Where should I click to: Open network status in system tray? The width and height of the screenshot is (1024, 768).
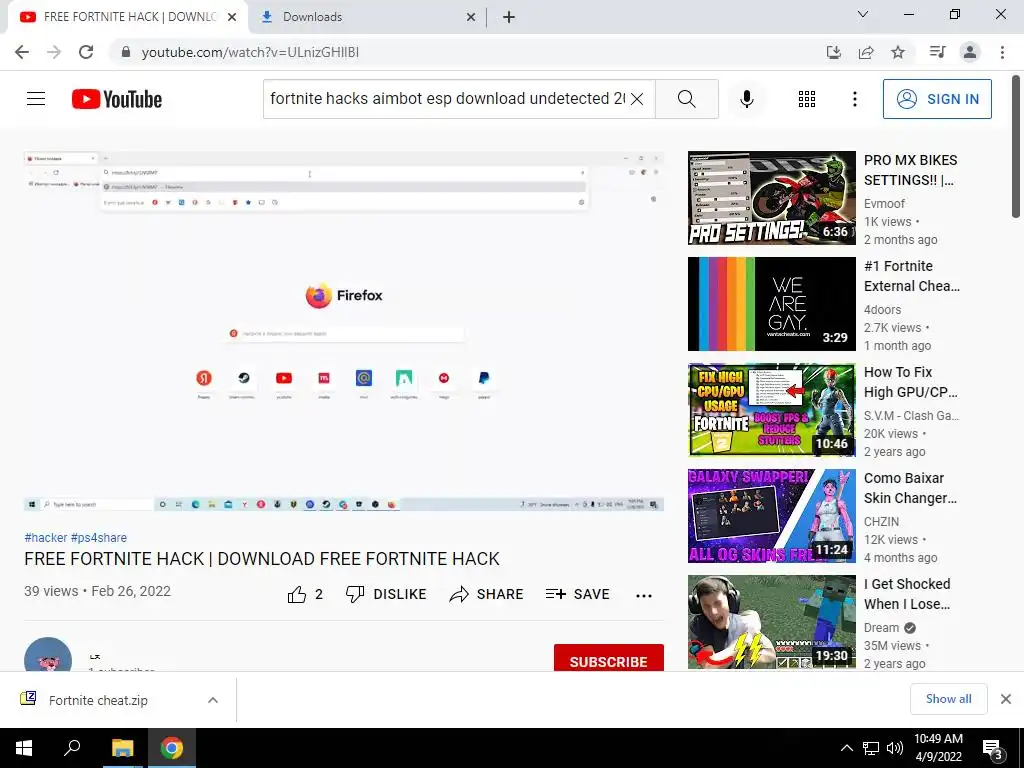871,748
